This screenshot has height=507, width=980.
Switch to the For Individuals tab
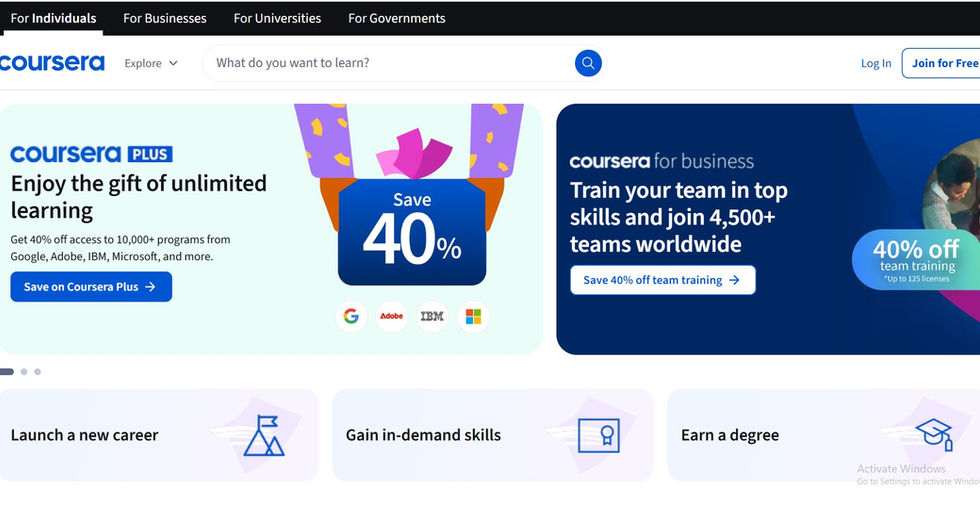pyautogui.click(x=53, y=18)
